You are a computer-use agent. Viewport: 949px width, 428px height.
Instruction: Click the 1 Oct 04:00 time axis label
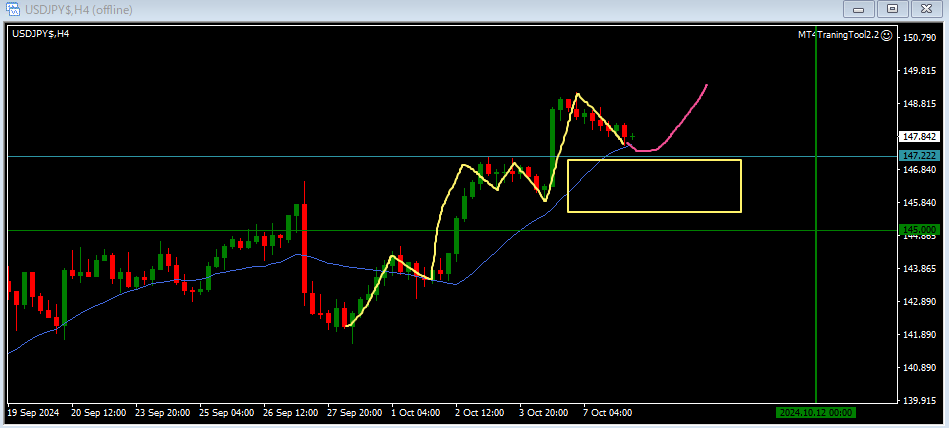point(414,412)
